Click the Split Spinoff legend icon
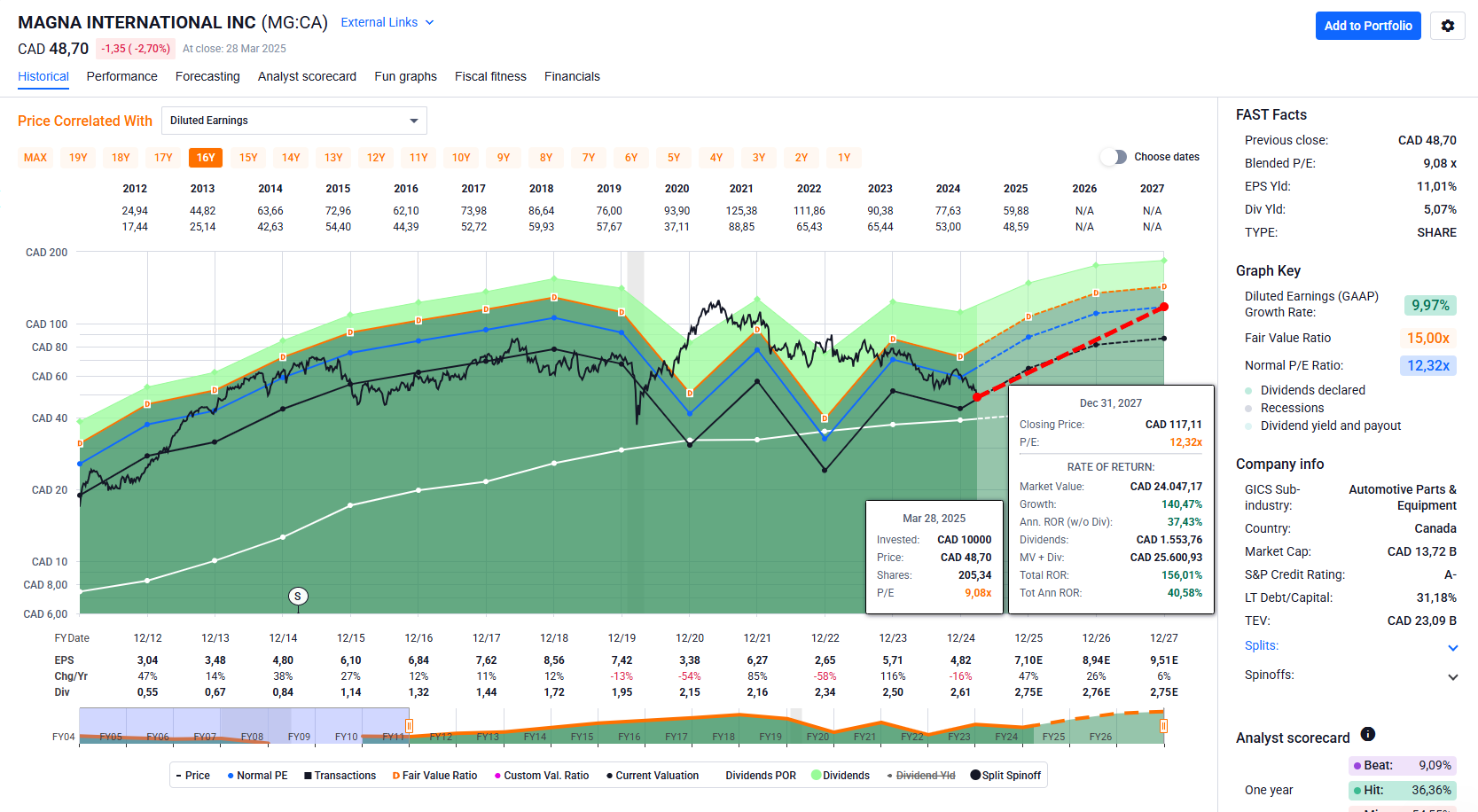The height and width of the screenshot is (812, 1478). coord(975,776)
